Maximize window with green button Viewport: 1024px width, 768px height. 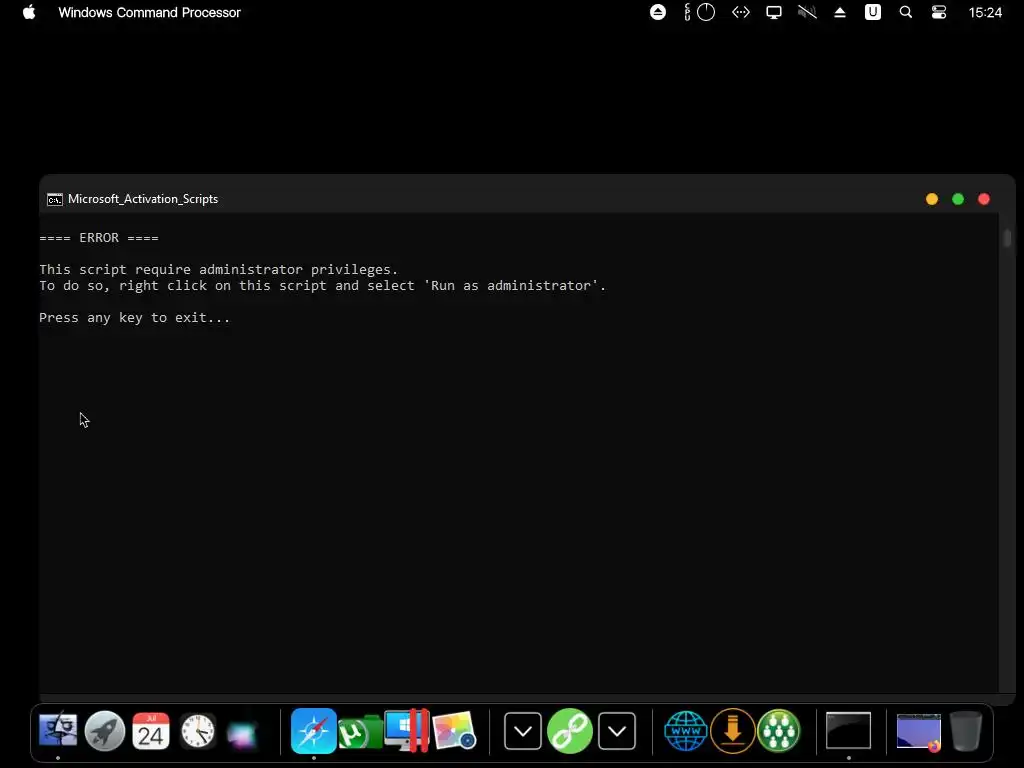(x=958, y=199)
